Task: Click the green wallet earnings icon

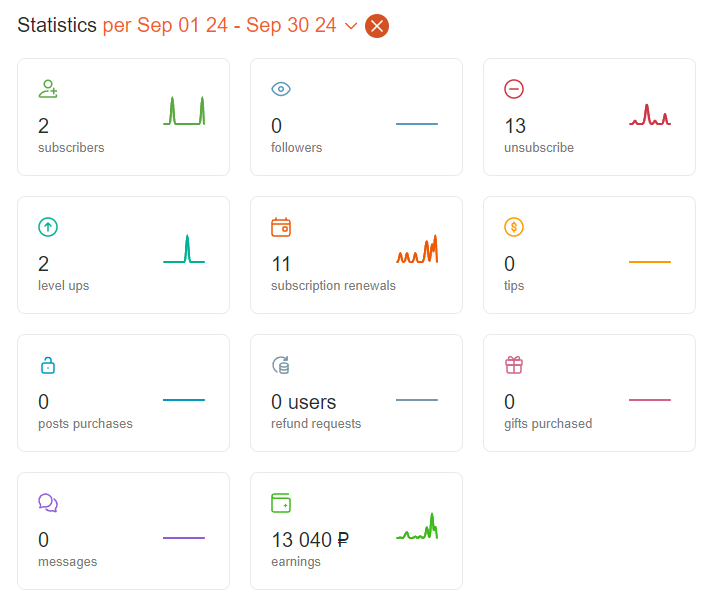Action: tap(281, 503)
